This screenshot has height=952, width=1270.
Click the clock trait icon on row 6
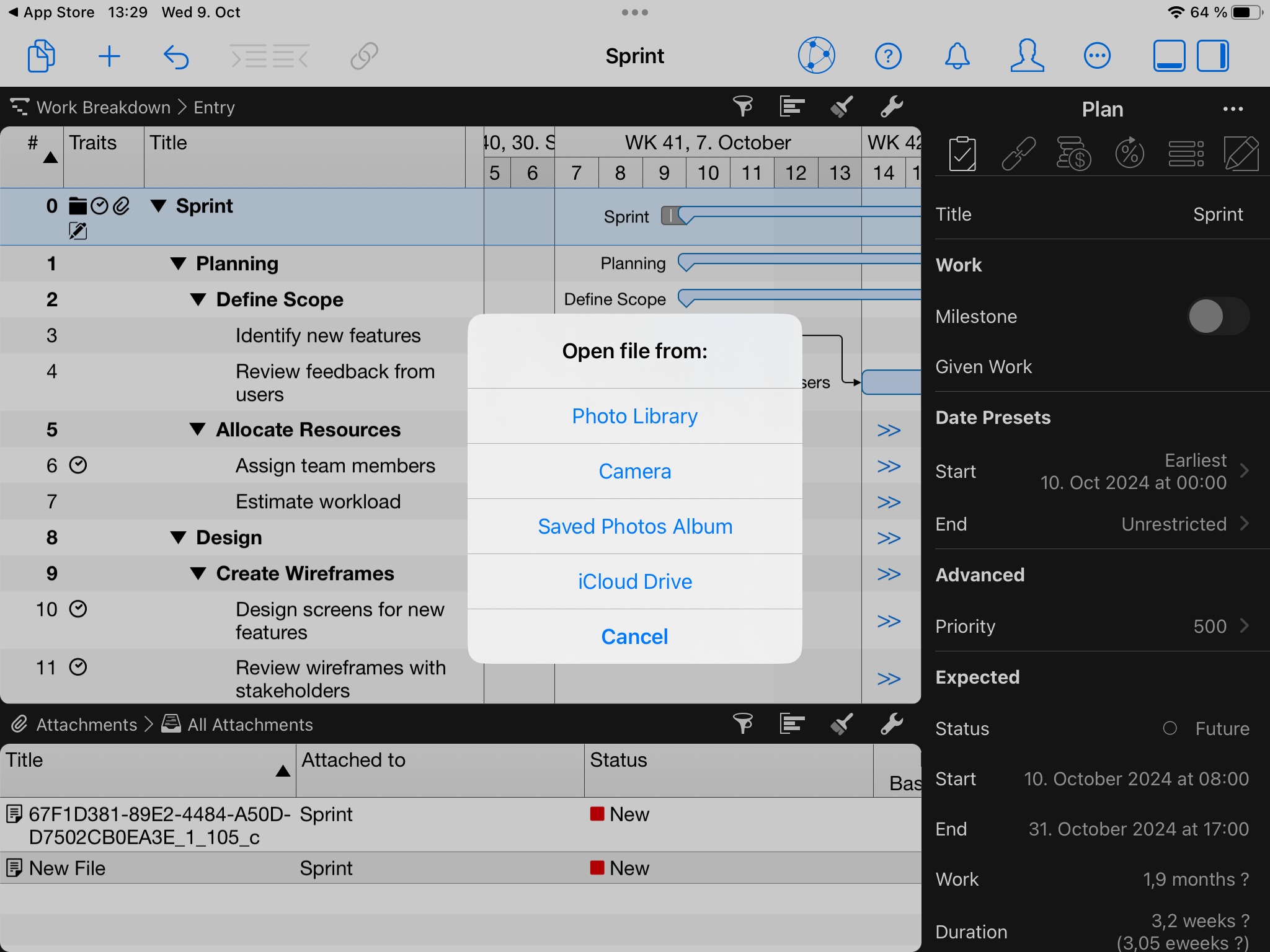pyautogui.click(x=78, y=465)
